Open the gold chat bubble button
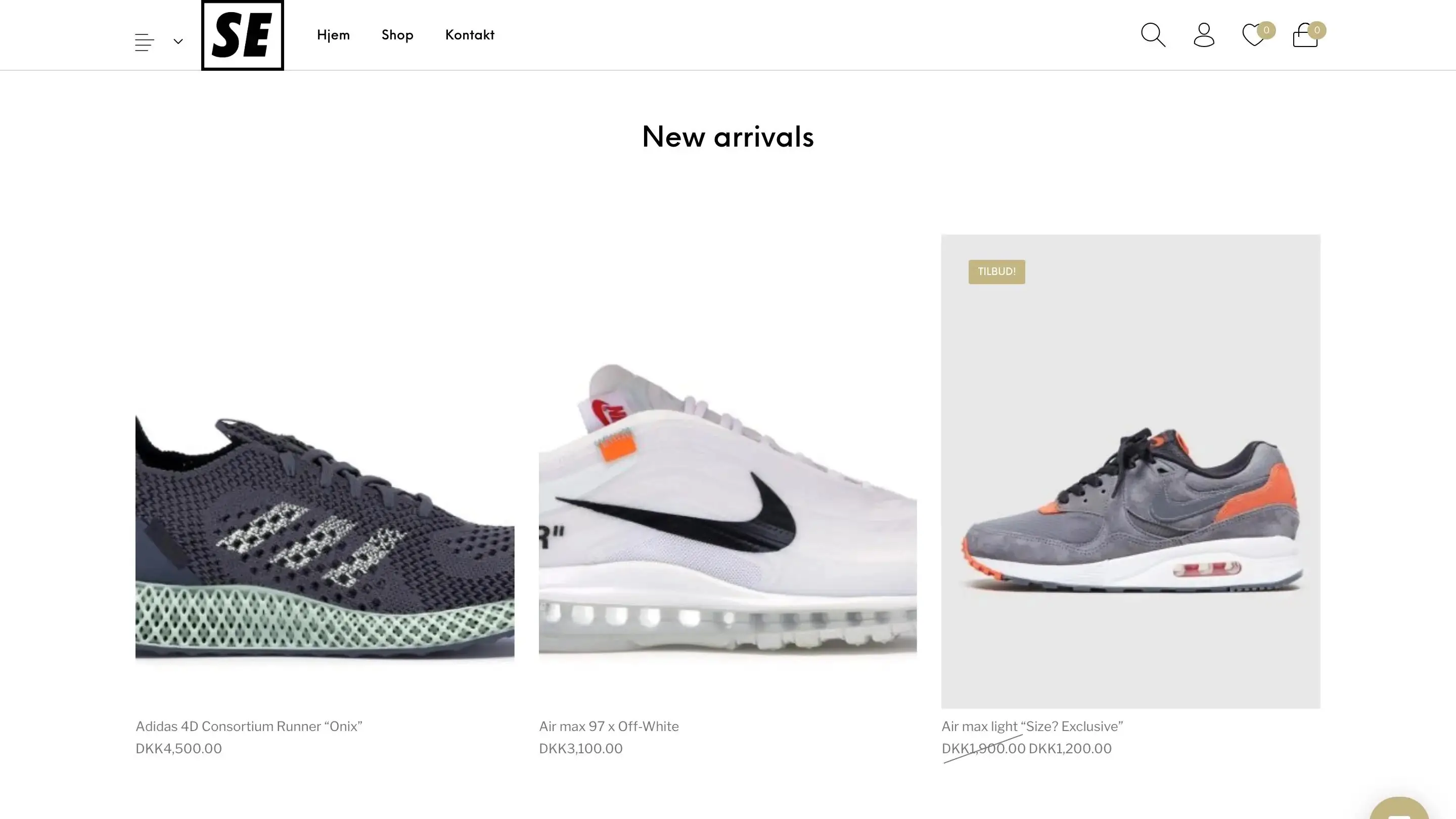The height and width of the screenshot is (819, 1456). [1399, 808]
